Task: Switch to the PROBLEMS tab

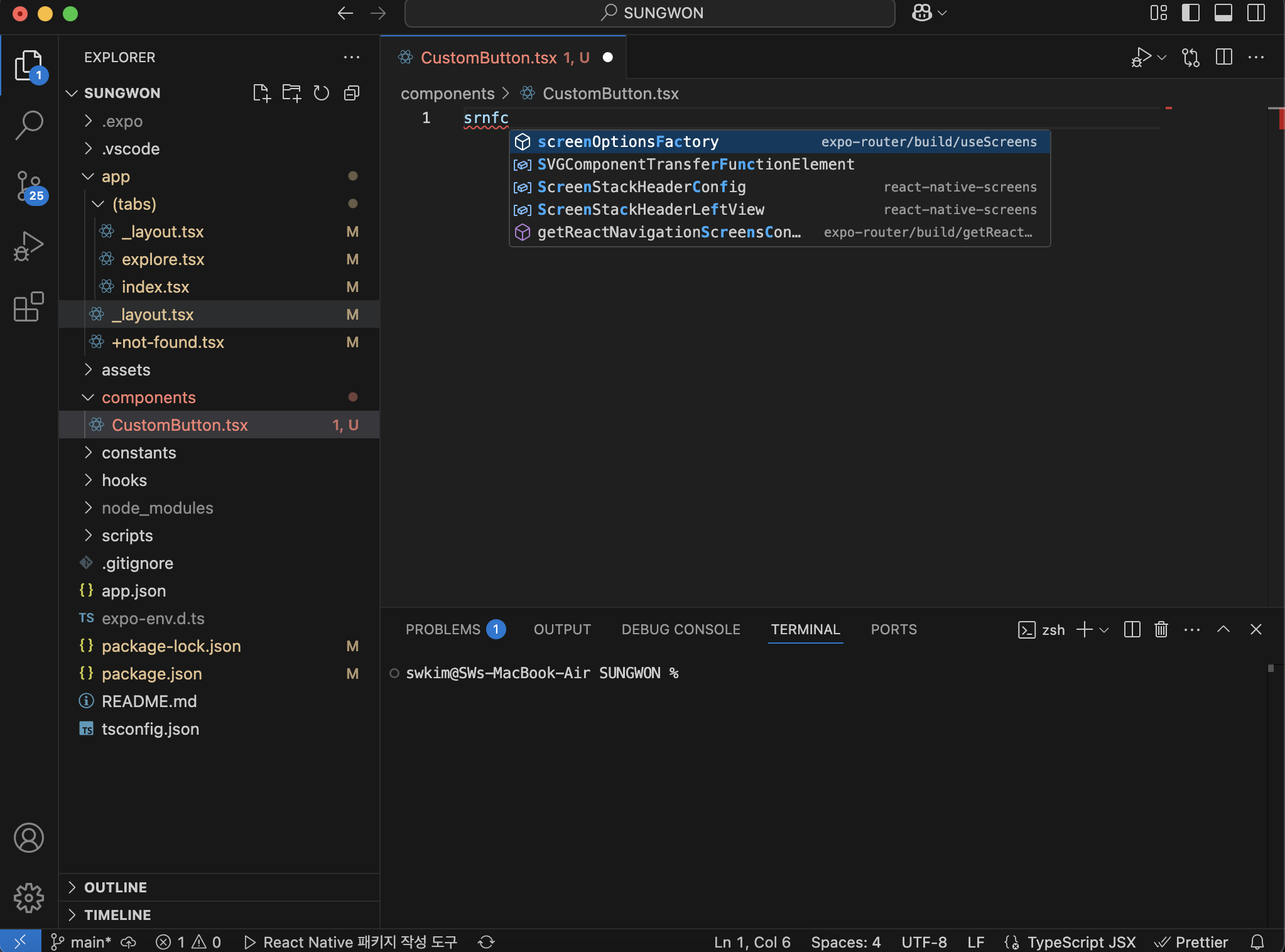Action: pyautogui.click(x=455, y=629)
